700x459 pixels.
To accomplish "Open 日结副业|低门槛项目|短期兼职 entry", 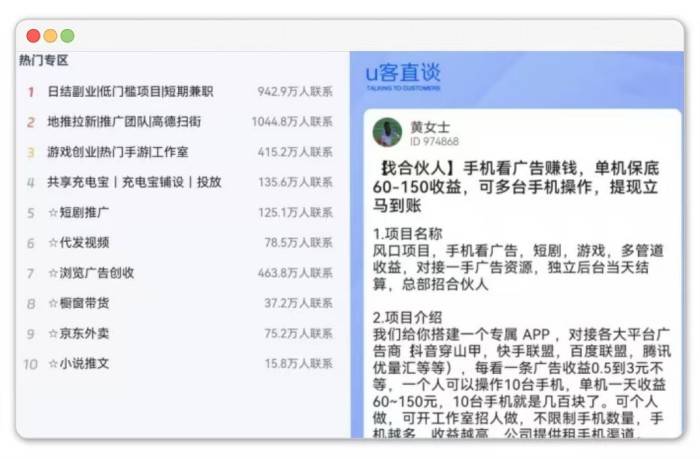I will click(130, 92).
